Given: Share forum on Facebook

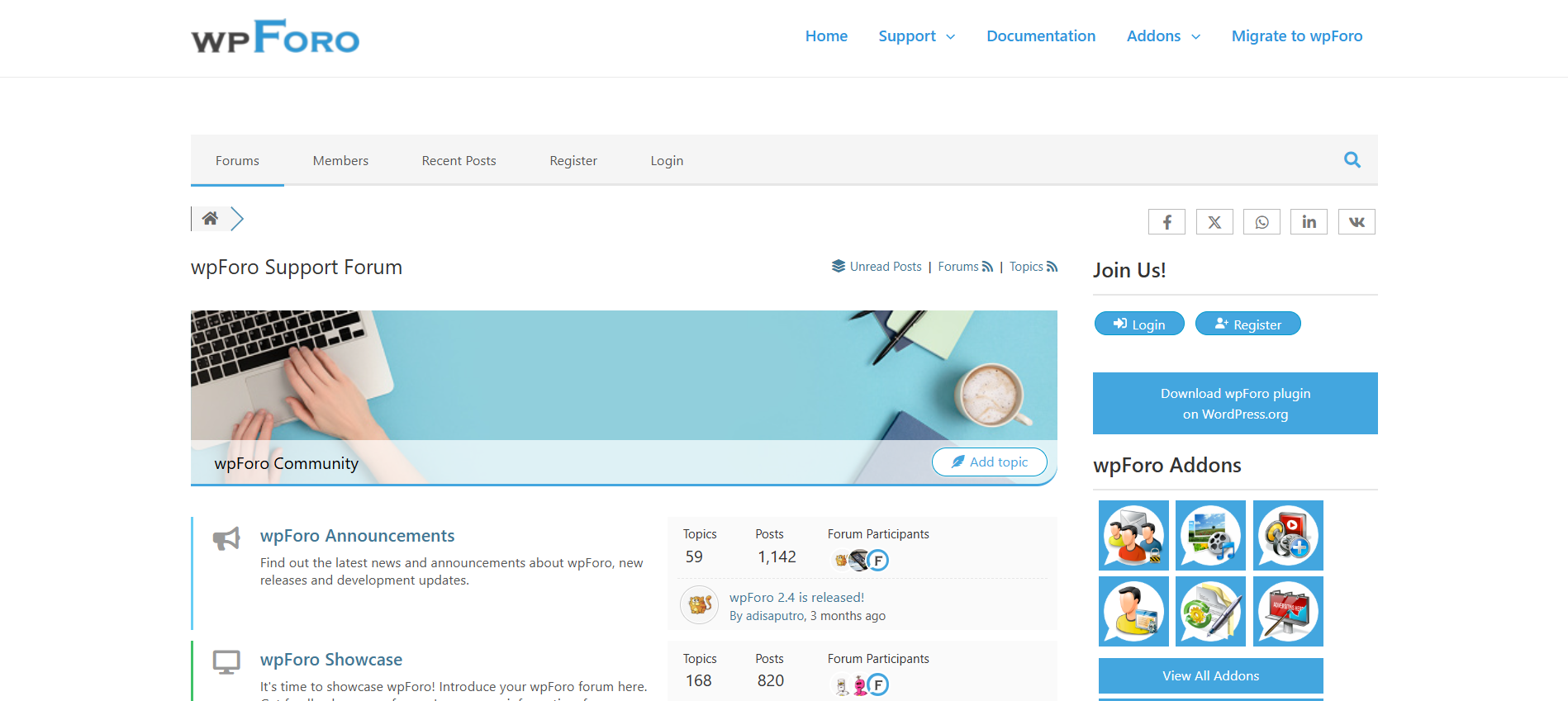Looking at the screenshot, I should click(1166, 221).
